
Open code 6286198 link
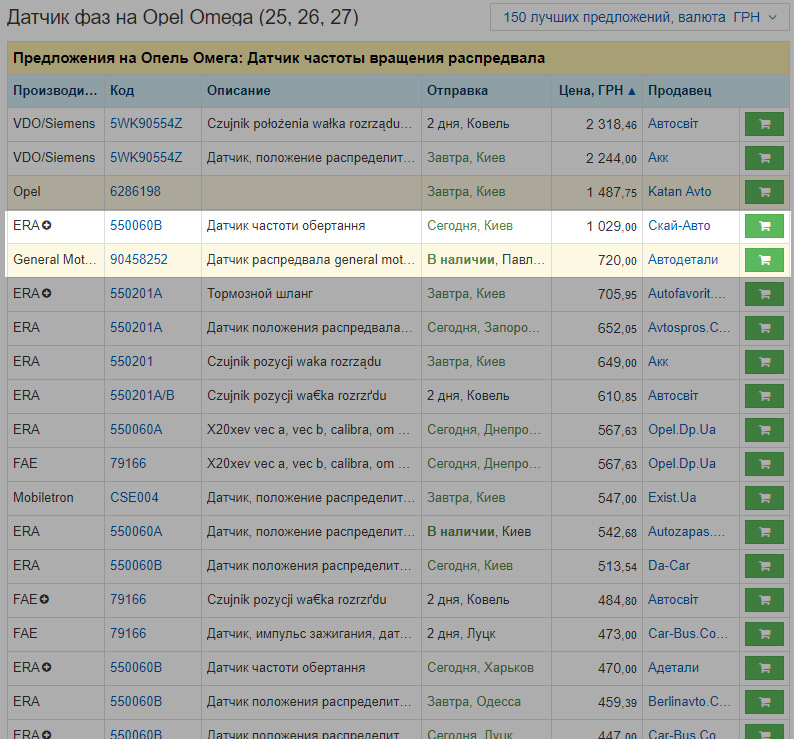point(135,191)
